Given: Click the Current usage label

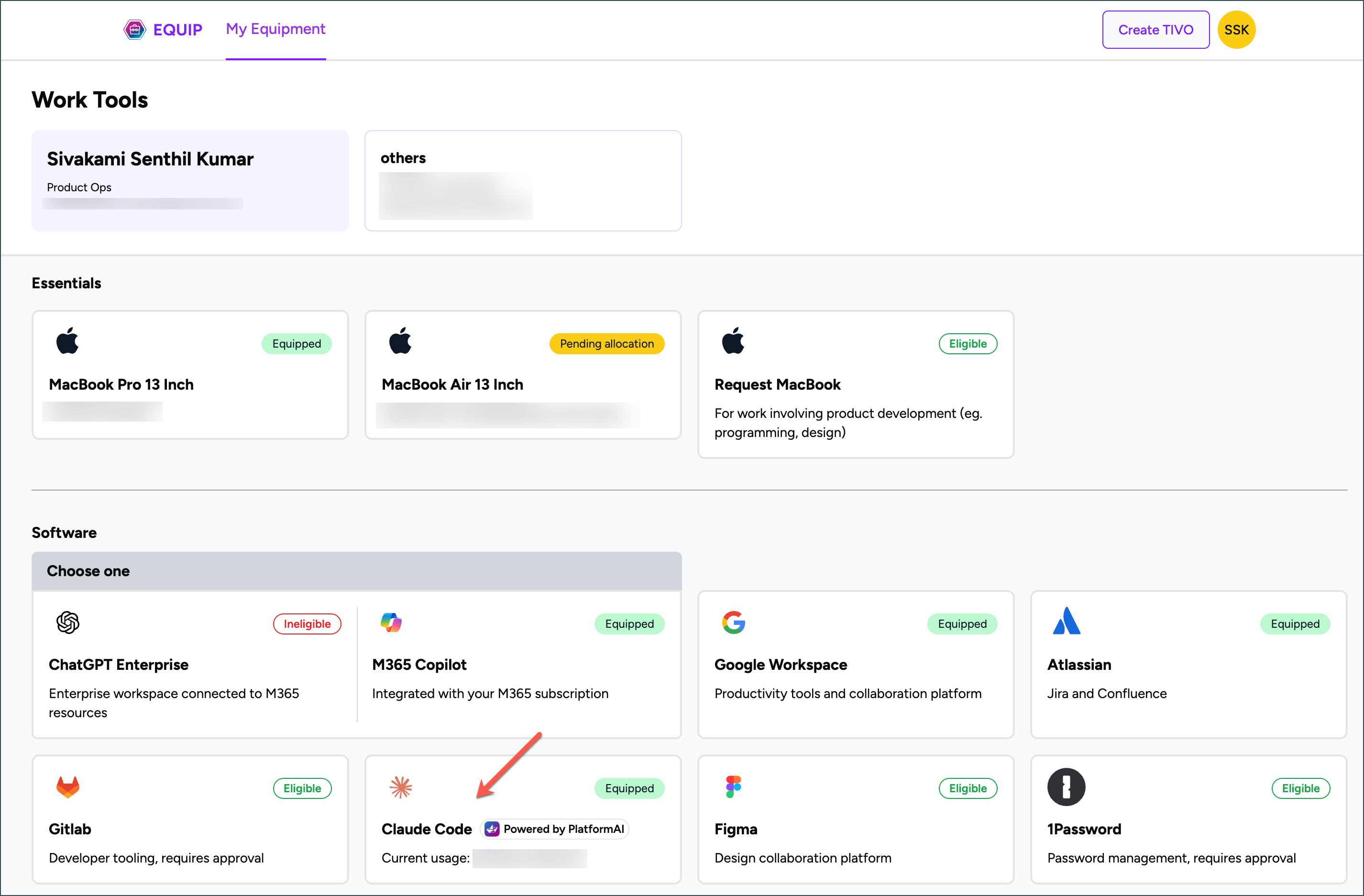Looking at the screenshot, I should click(425, 858).
